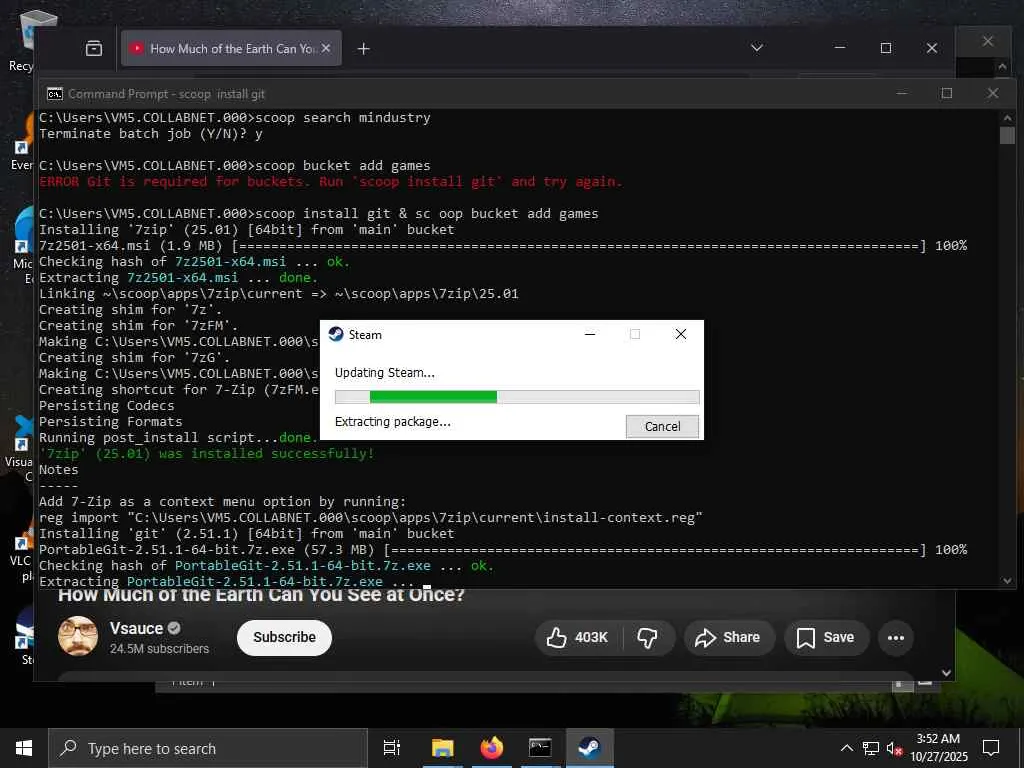Click the browser page scroll-down arrow

[x=946, y=673]
